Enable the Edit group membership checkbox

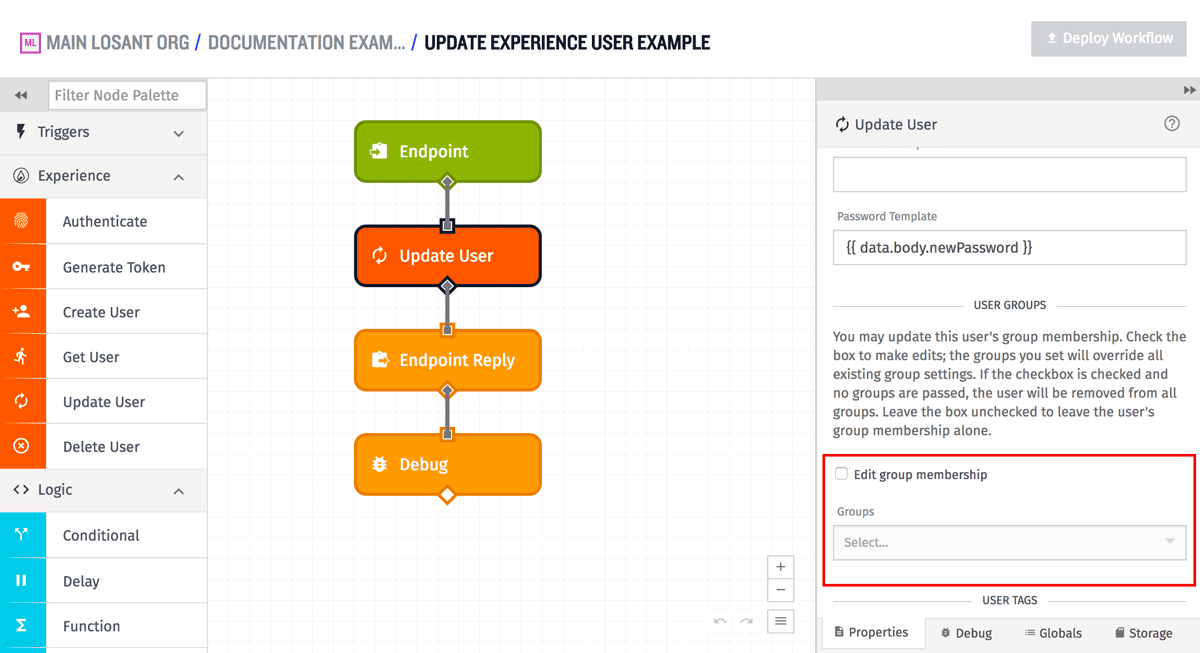[x=842, y=474]
